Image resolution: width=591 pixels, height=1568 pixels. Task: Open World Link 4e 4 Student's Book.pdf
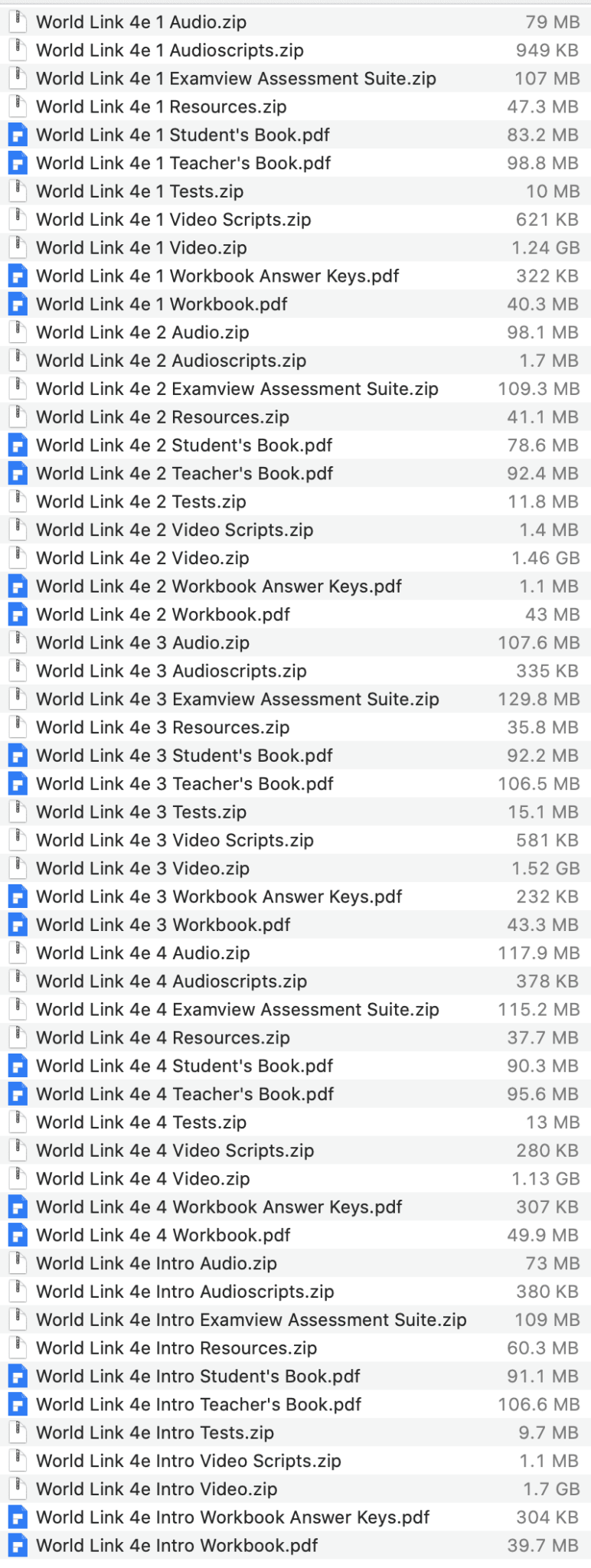184,1065
